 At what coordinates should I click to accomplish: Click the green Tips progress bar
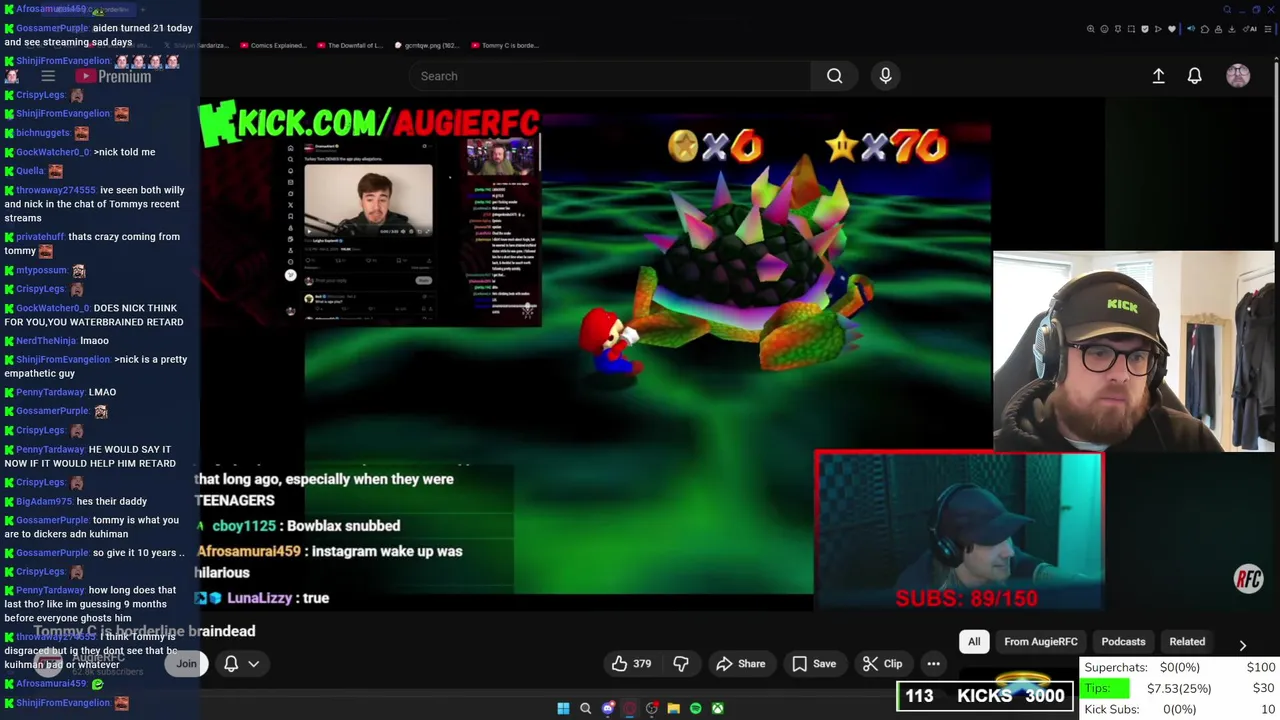pyautogui.click(x=1106, y=688)
